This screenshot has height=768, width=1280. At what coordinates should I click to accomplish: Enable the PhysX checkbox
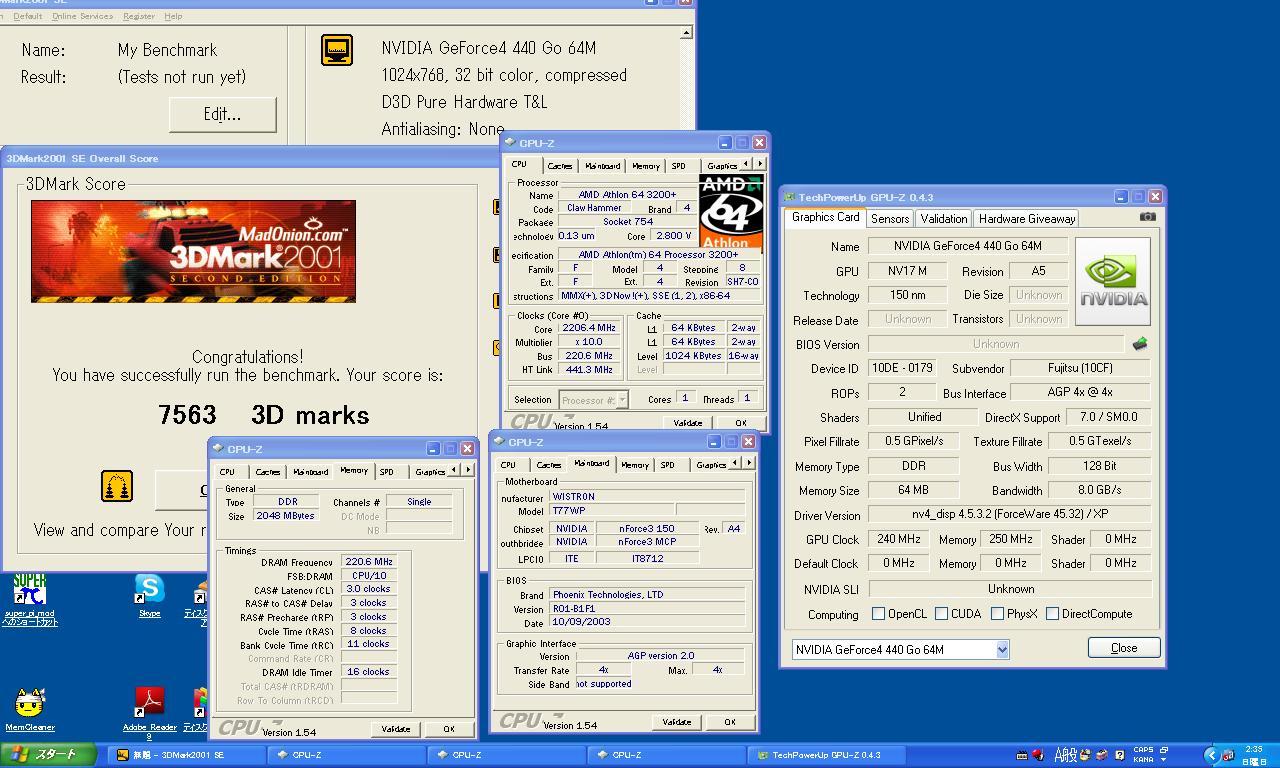coord(997,614)
